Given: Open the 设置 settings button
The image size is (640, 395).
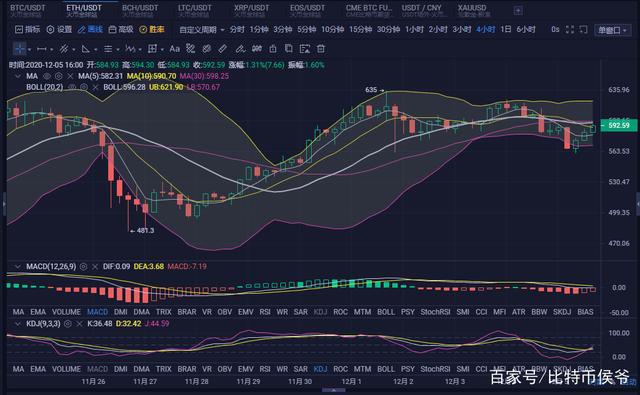Looking at the screenshot, I should (60, 29).
